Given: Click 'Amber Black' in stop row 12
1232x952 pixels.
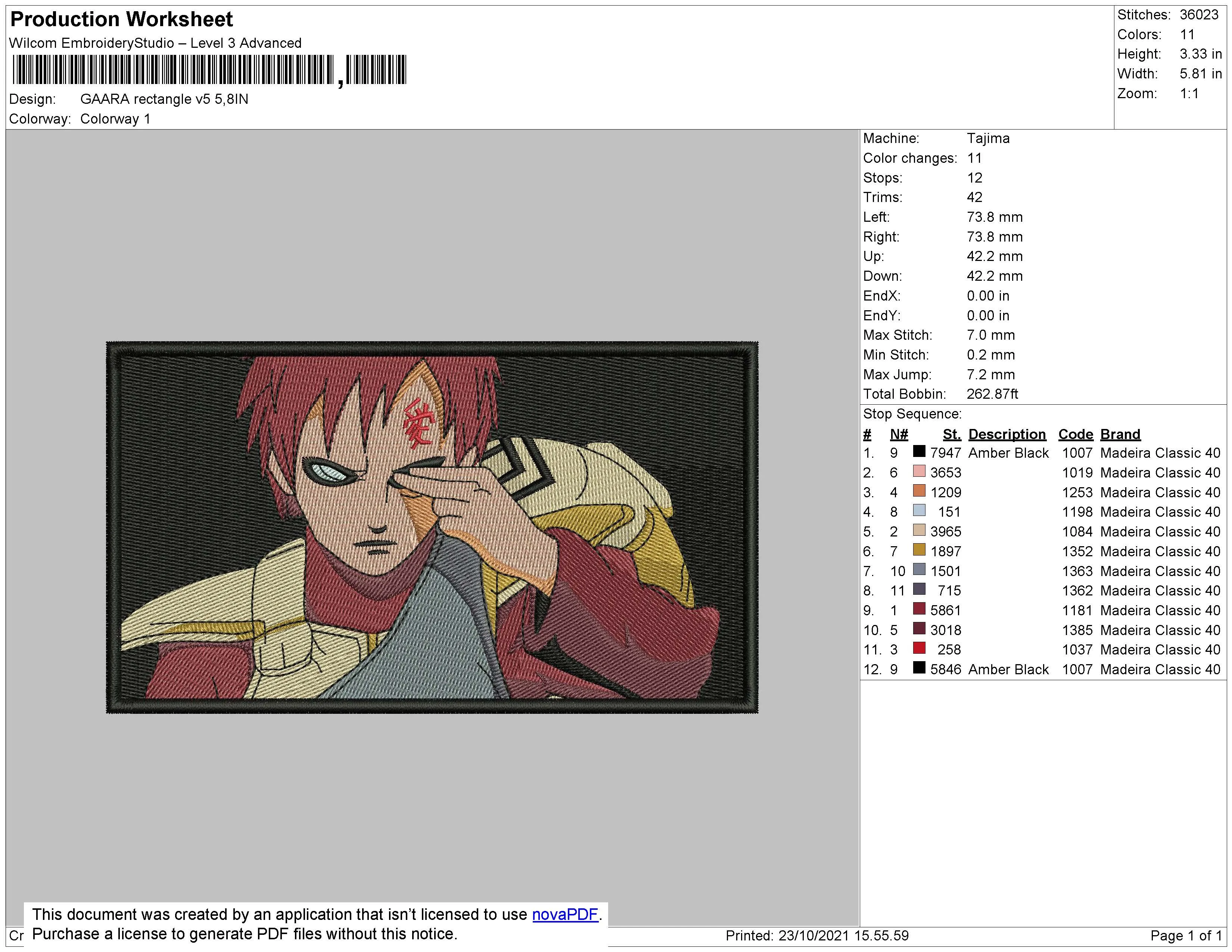Looking at the screenshot, I should [1008, 669].
